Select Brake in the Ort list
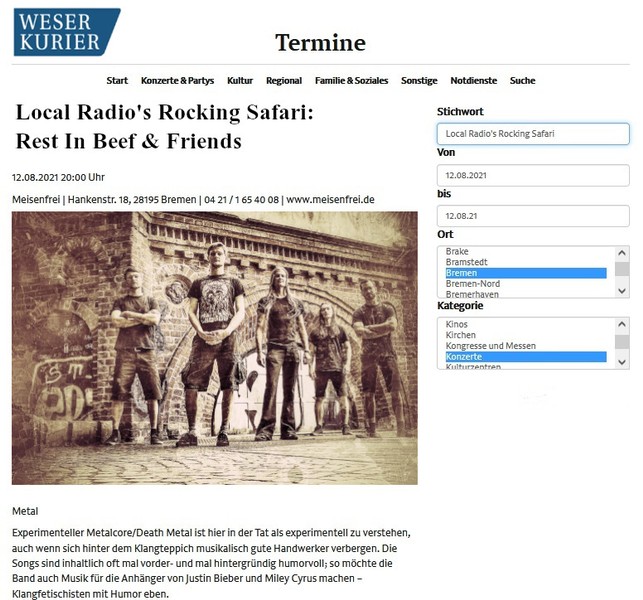The height and width of the screenshot is (600, 643). [x=526, y=251]
